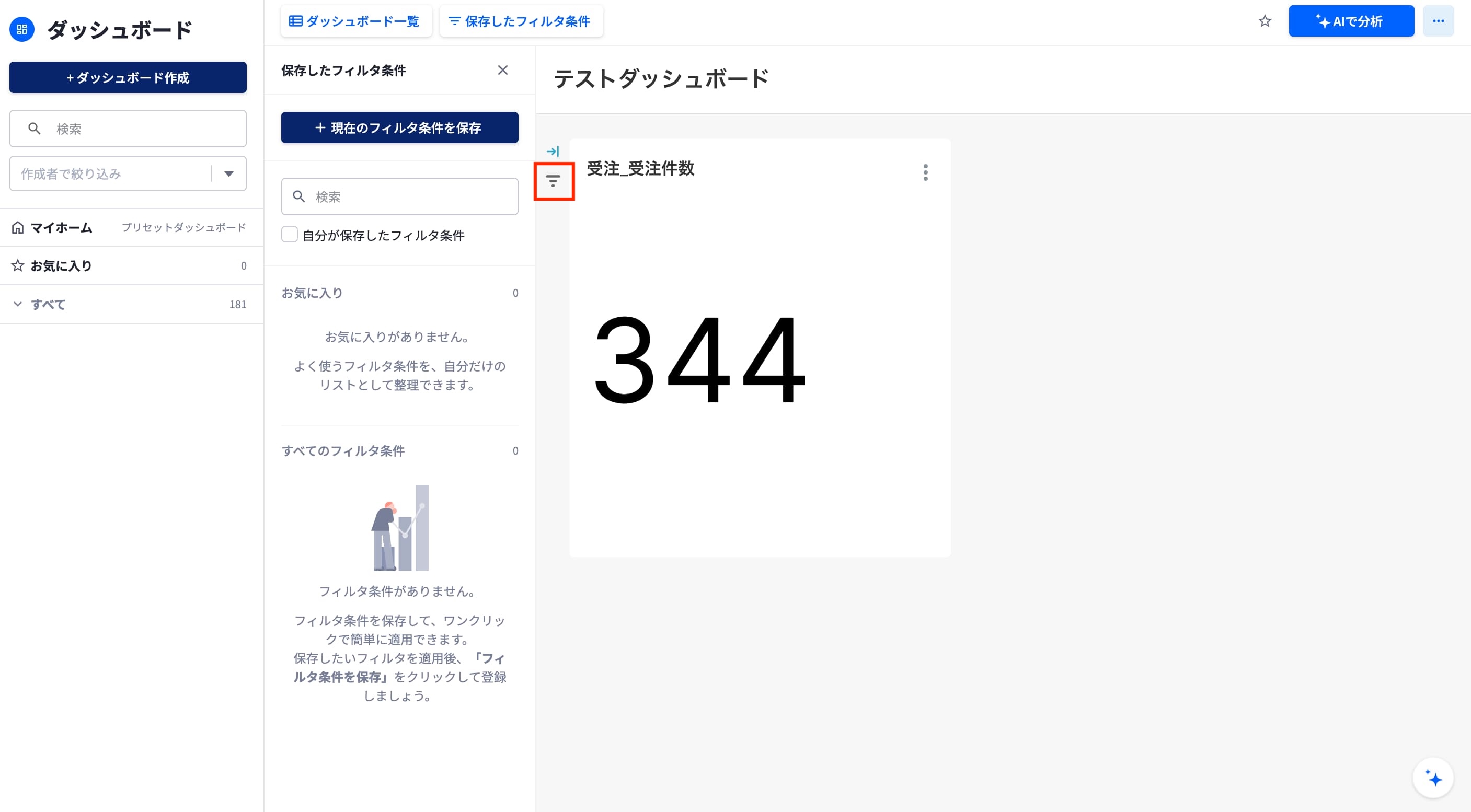This screenshot has width=1471, height=812.
Task: Click the sidebar お気に入り star icon
Action: point(18,265)
